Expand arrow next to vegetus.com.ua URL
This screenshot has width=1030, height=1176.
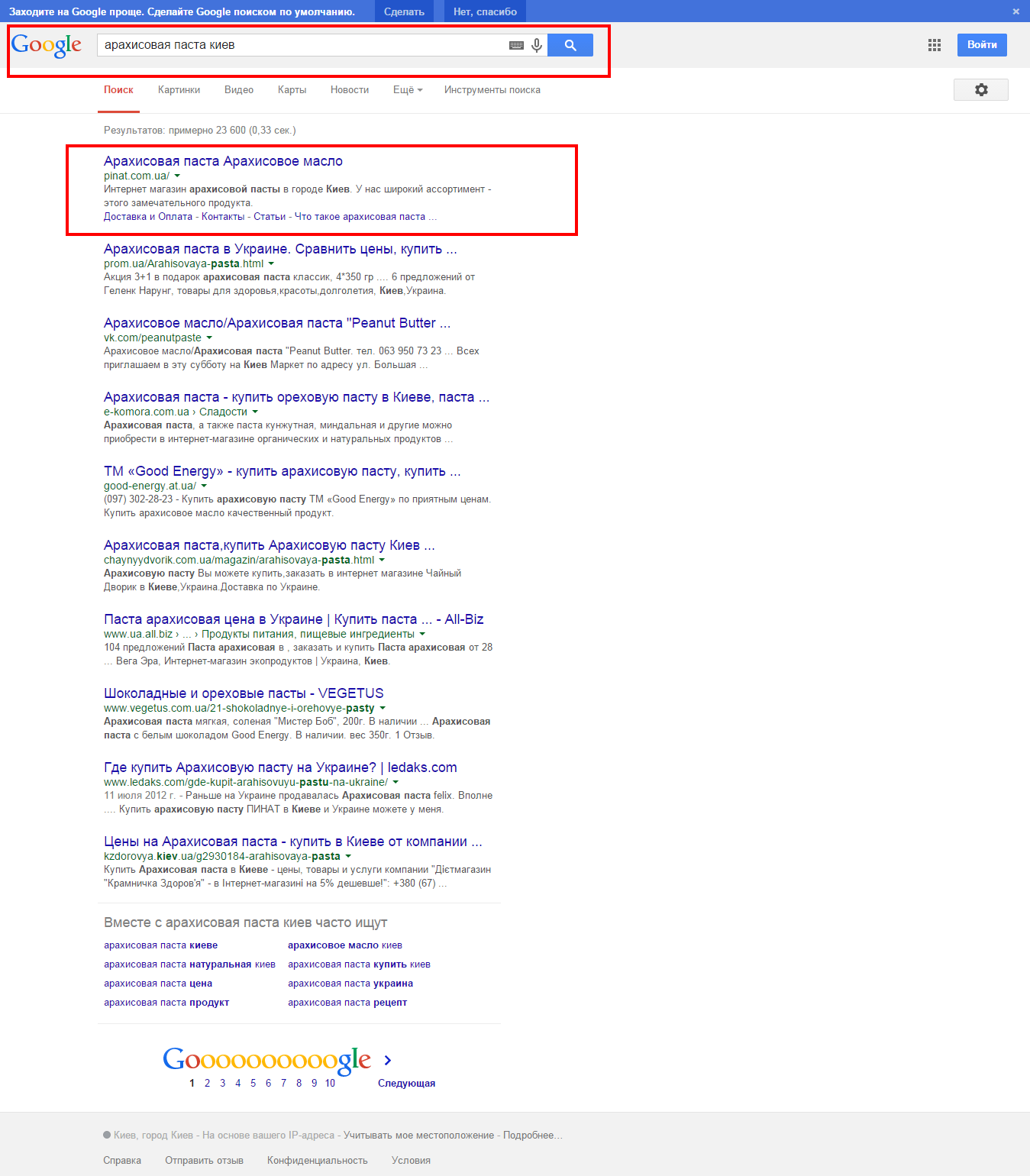[x=383, y=709]
